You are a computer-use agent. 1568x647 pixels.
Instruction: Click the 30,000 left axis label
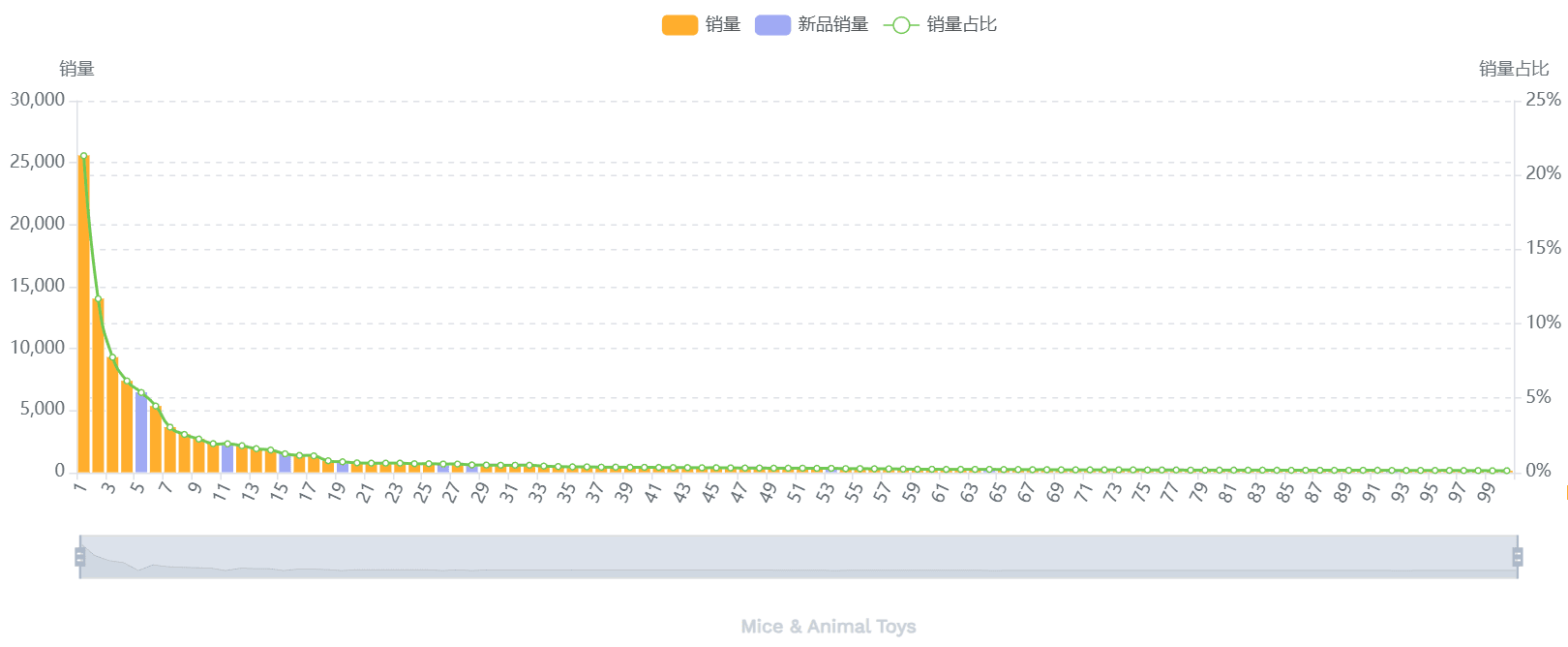click(38, 100)
